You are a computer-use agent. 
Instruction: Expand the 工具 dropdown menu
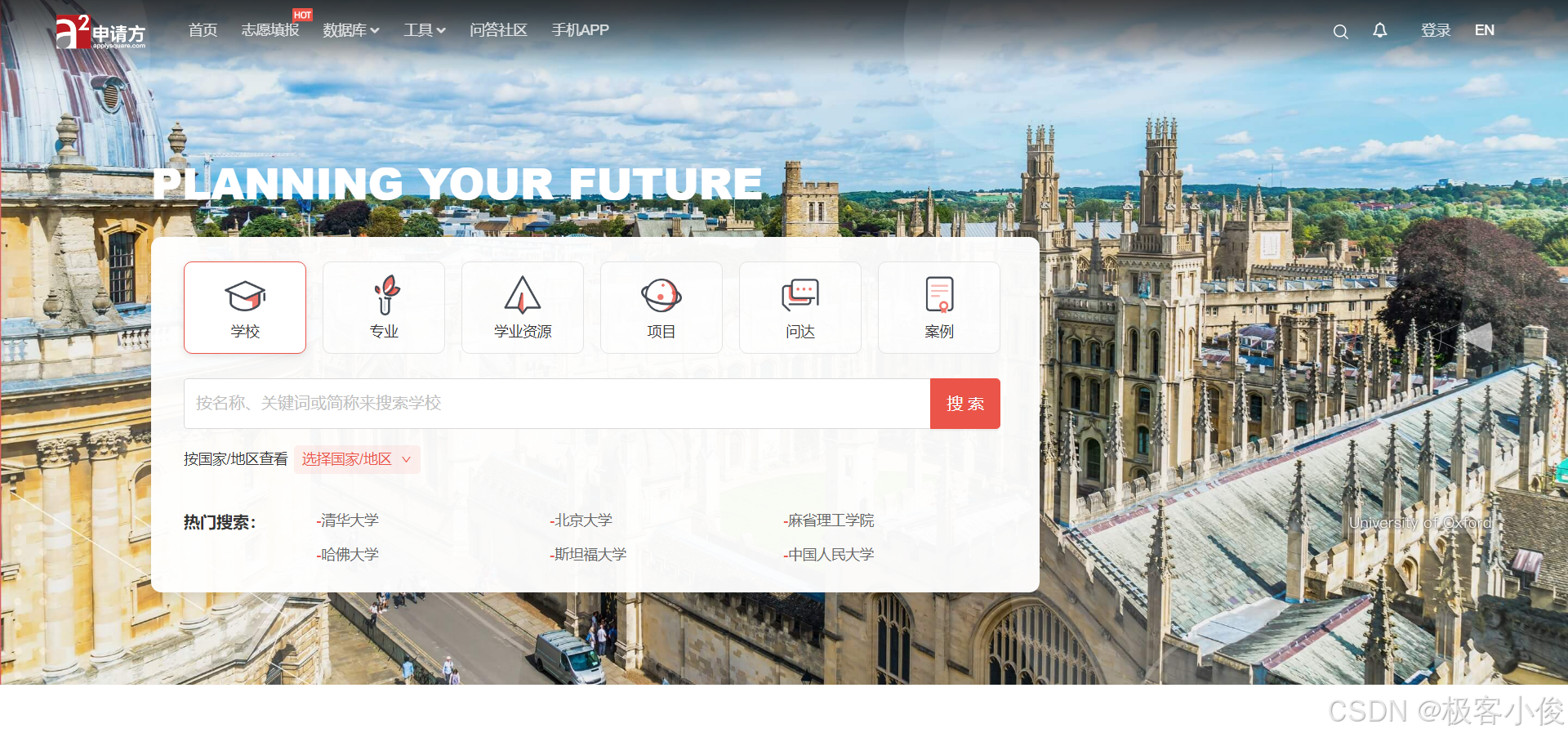pyautogui.click(x=425, y=30)
